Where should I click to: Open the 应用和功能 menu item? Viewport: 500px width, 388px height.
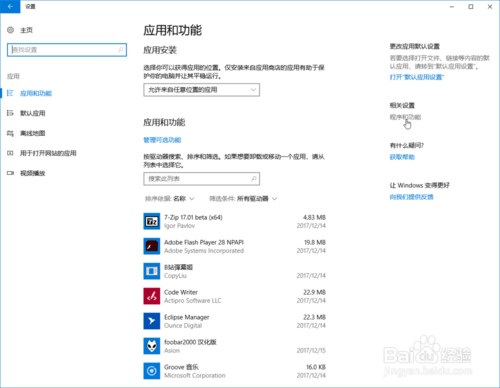[36, 93]
